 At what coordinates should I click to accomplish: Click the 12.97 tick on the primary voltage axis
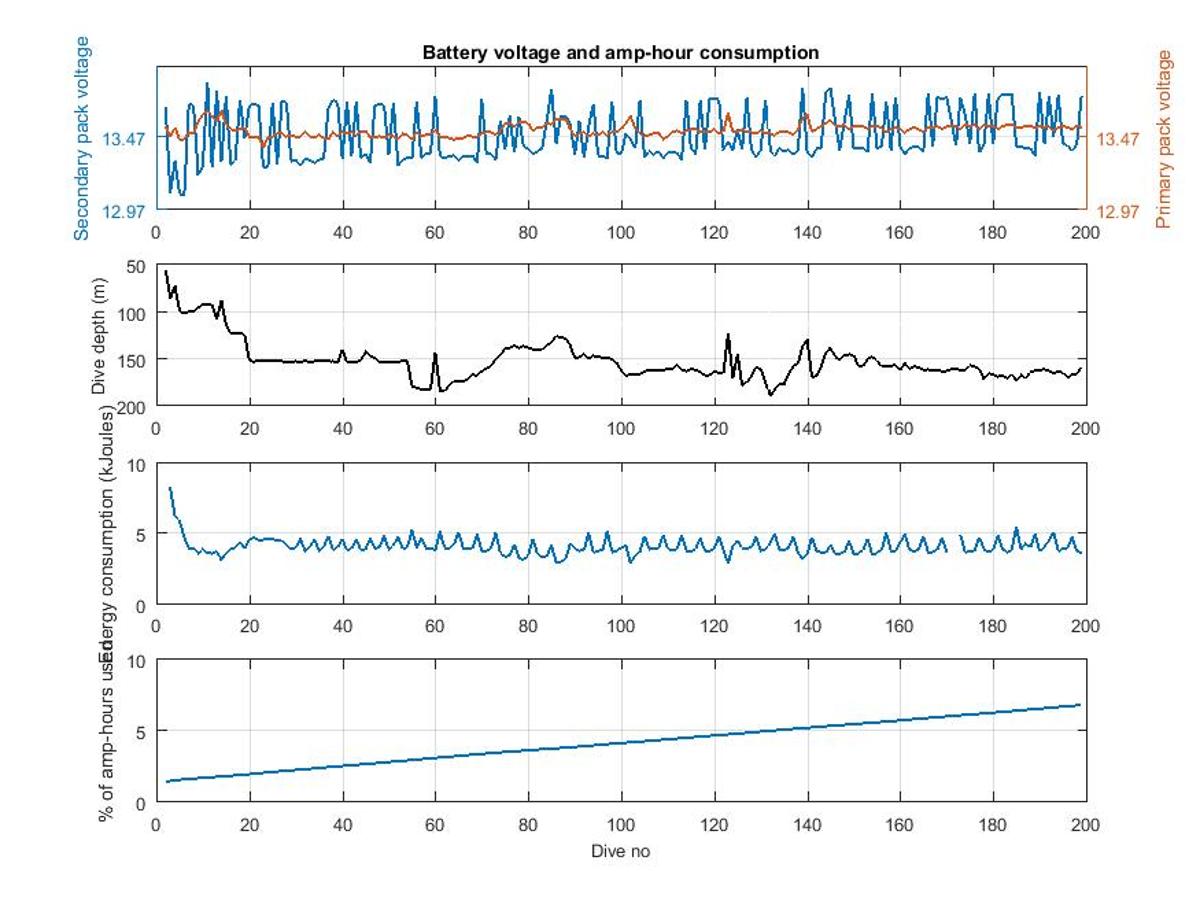click(x=1118, y=211)
